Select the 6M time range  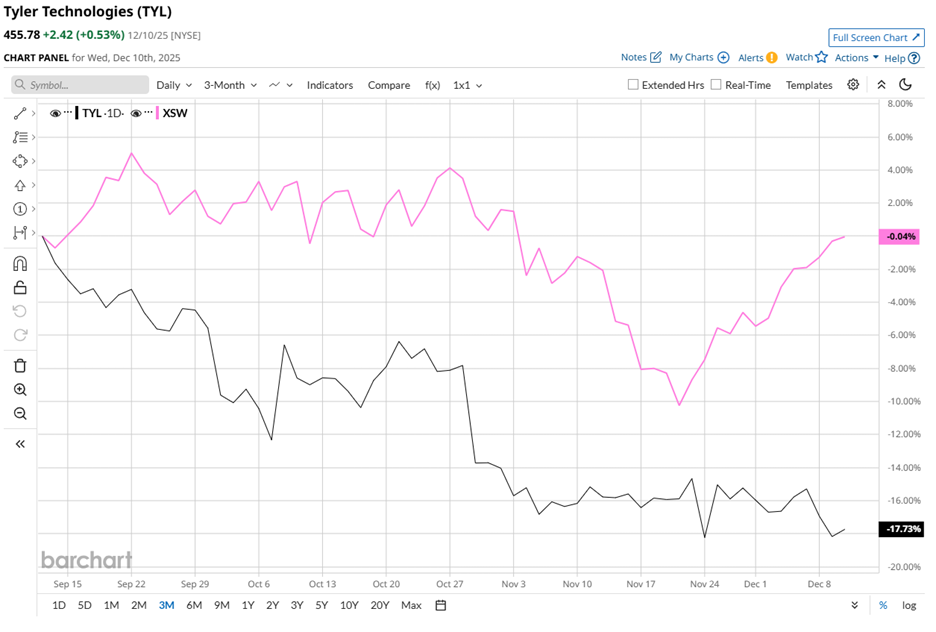coord(194,605)
